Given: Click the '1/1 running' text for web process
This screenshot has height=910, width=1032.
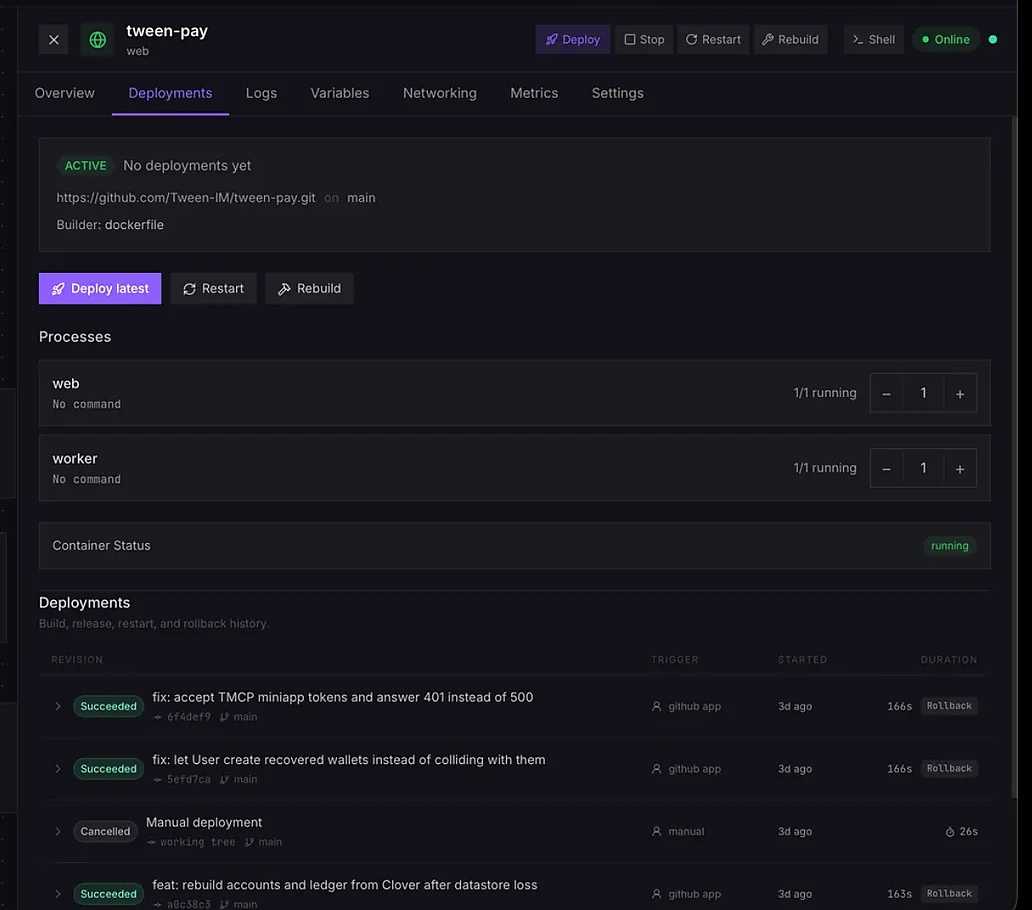Looking at the screenshot, I should (x=825, y=393).
